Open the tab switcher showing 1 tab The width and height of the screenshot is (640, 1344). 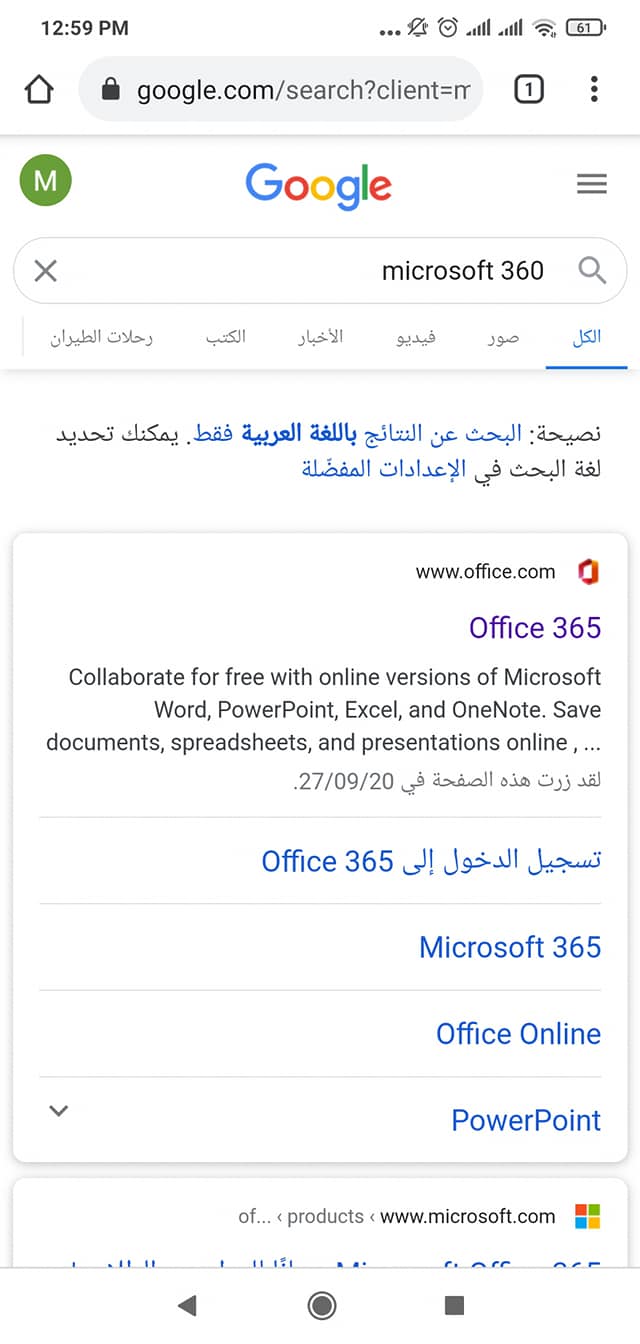click(528, 90)
